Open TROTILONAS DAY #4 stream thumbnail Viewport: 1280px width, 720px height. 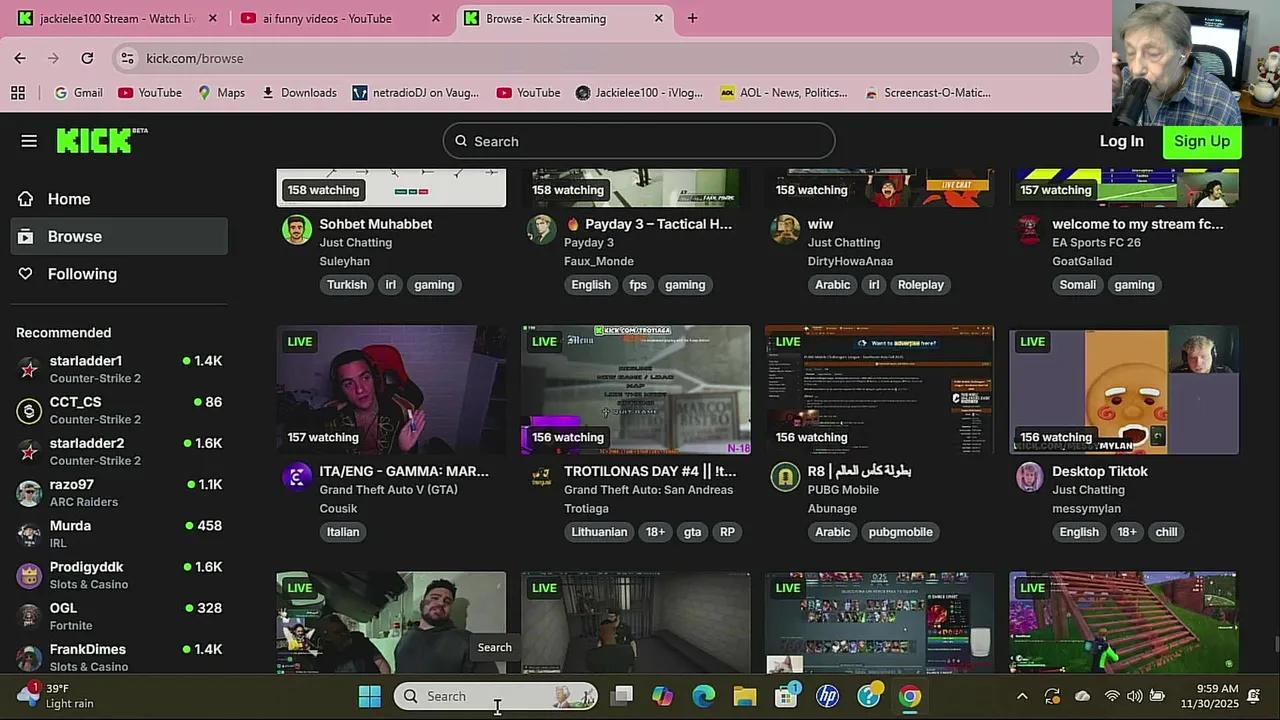(x=635, y=389)
